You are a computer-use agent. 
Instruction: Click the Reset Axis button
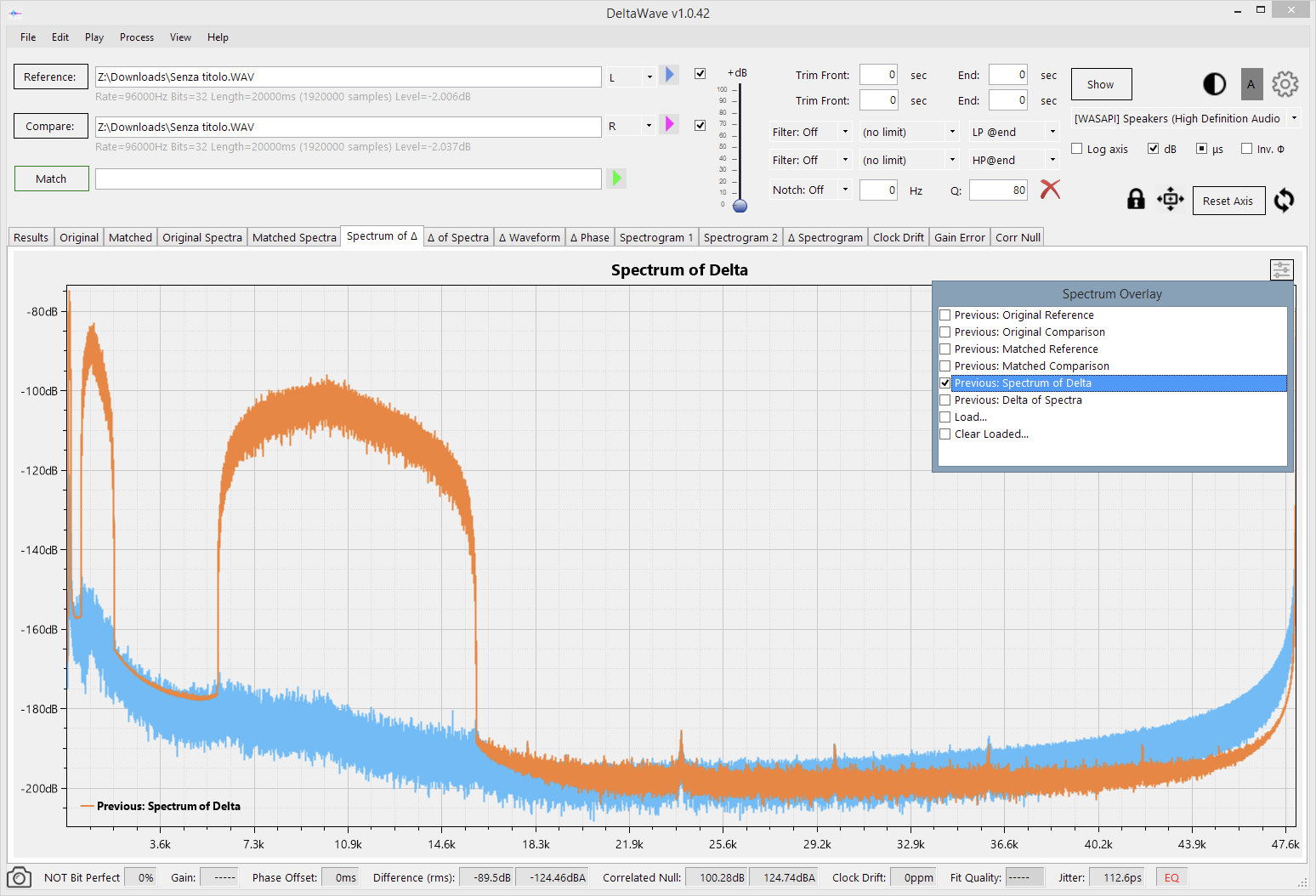point(1228,201)
